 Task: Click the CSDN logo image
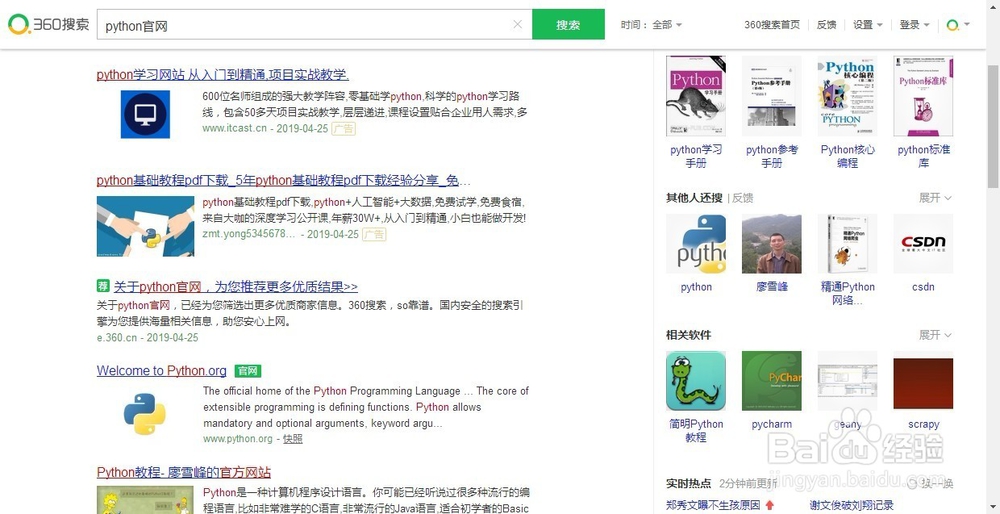pos(923,244)
